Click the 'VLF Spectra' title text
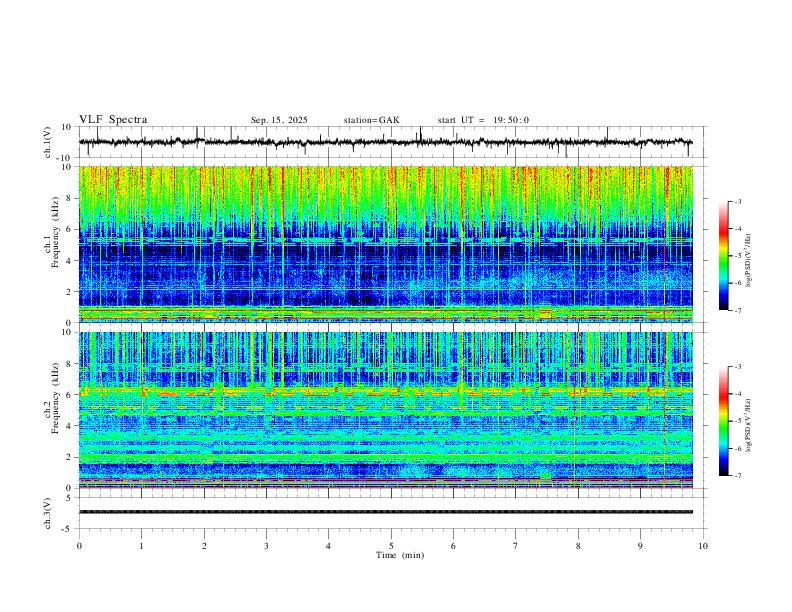This screenshot has width=792, height=612. click(113, 120)
